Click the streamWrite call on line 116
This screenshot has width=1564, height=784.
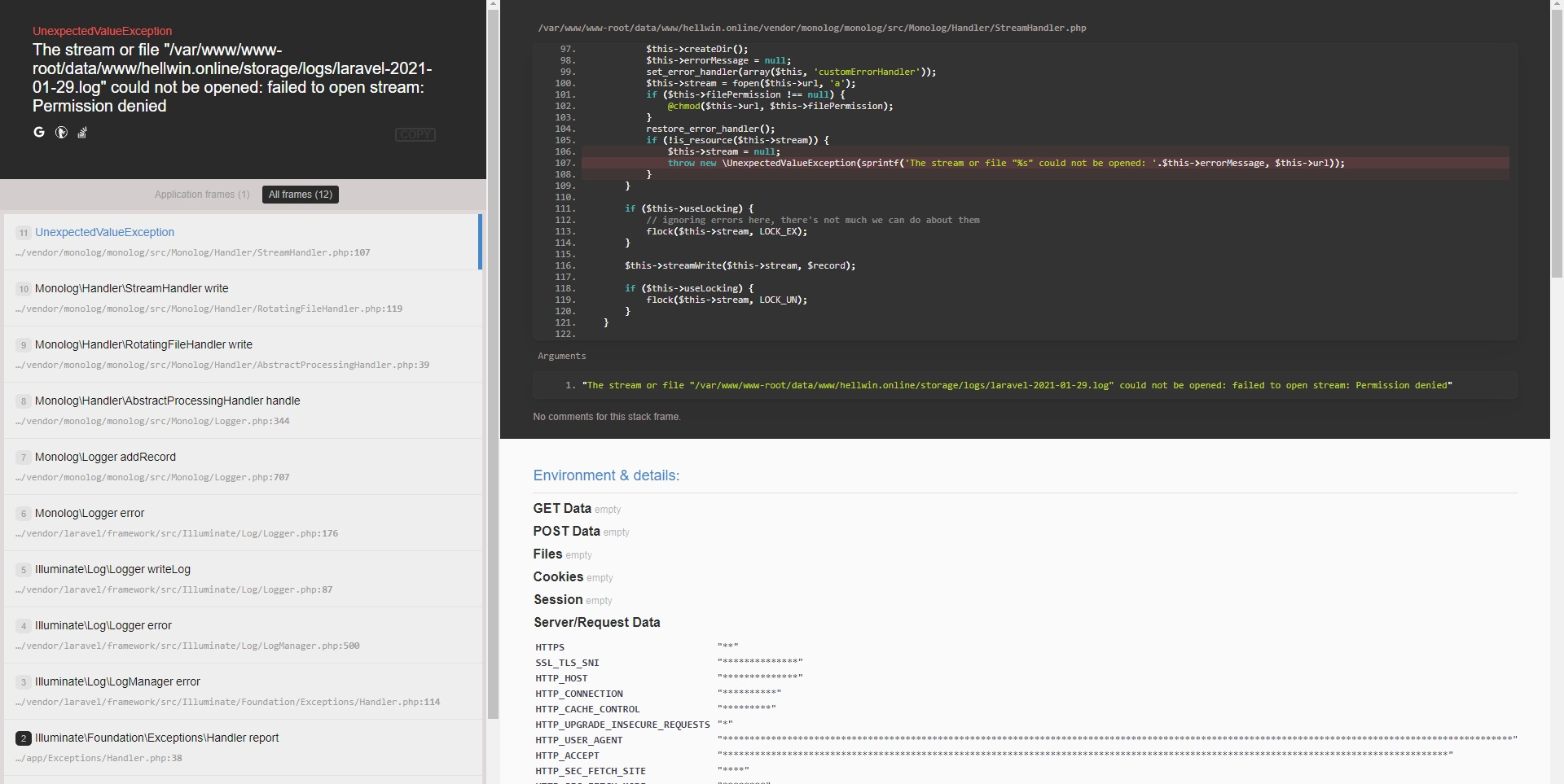pyautogui.click(x=740, y=265)
